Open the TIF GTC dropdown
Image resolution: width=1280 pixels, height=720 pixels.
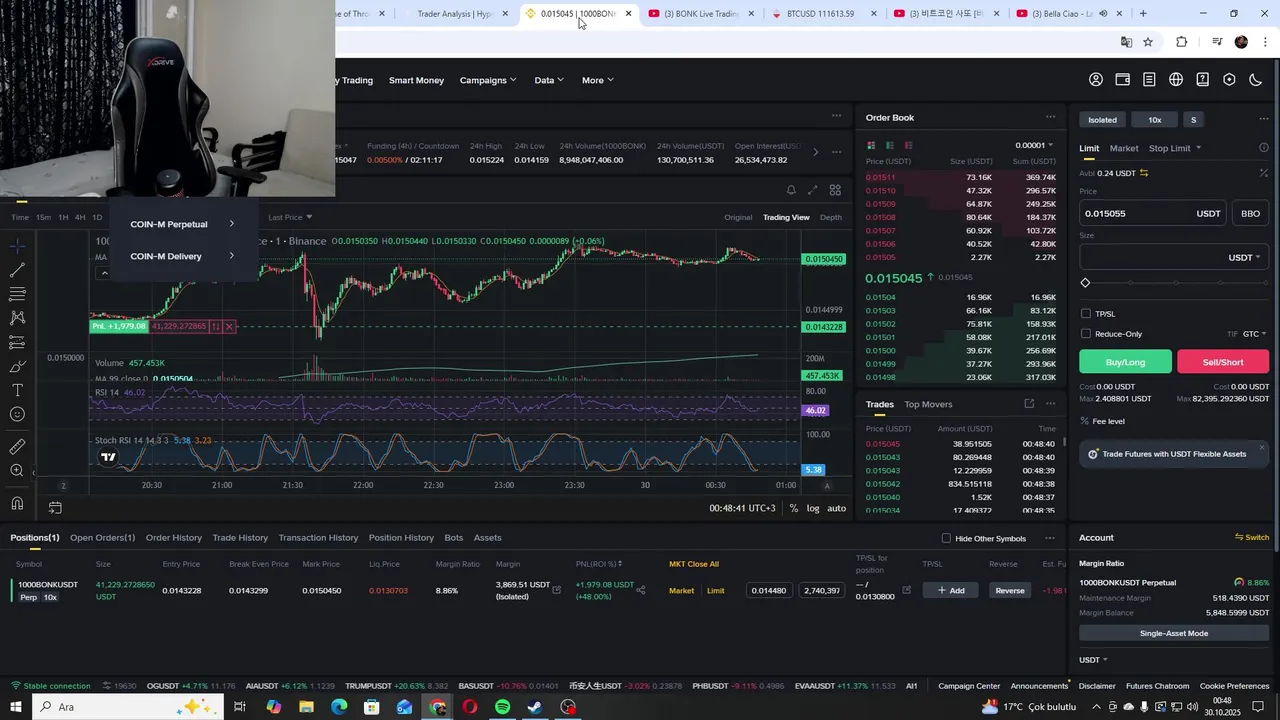pyautogui.click(x=1255, y=334)
